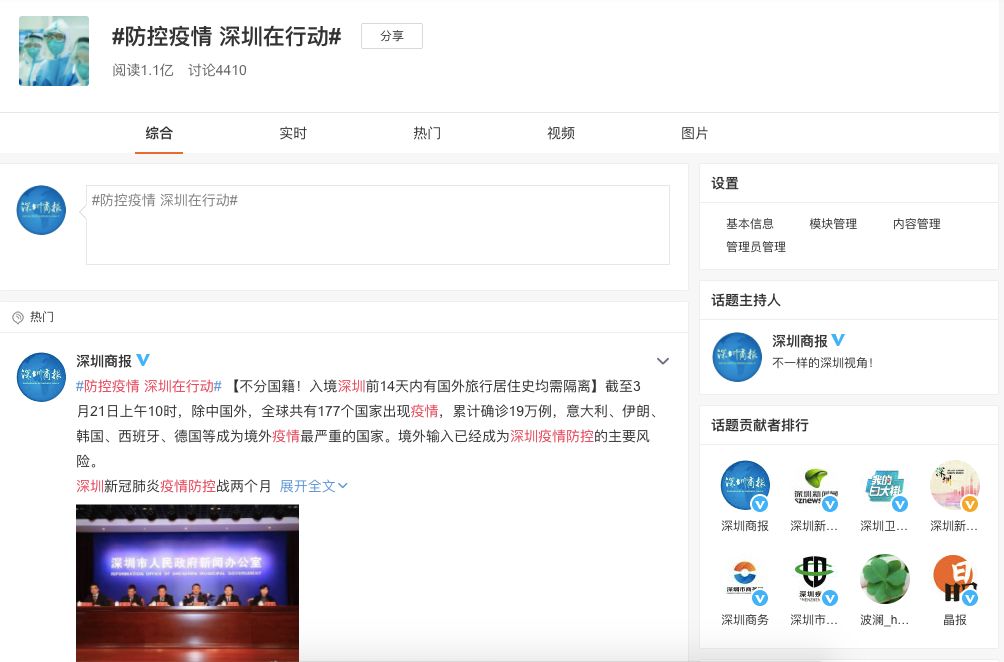Switch to the 实时 tab

293,133
